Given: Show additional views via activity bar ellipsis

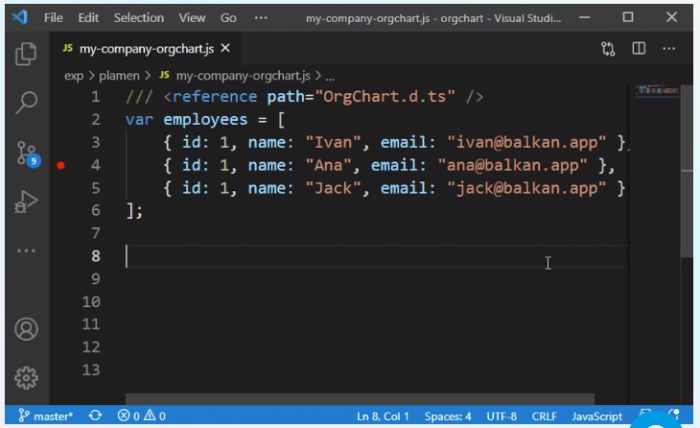Looking at the screenshot, I should tap(26, 251).
